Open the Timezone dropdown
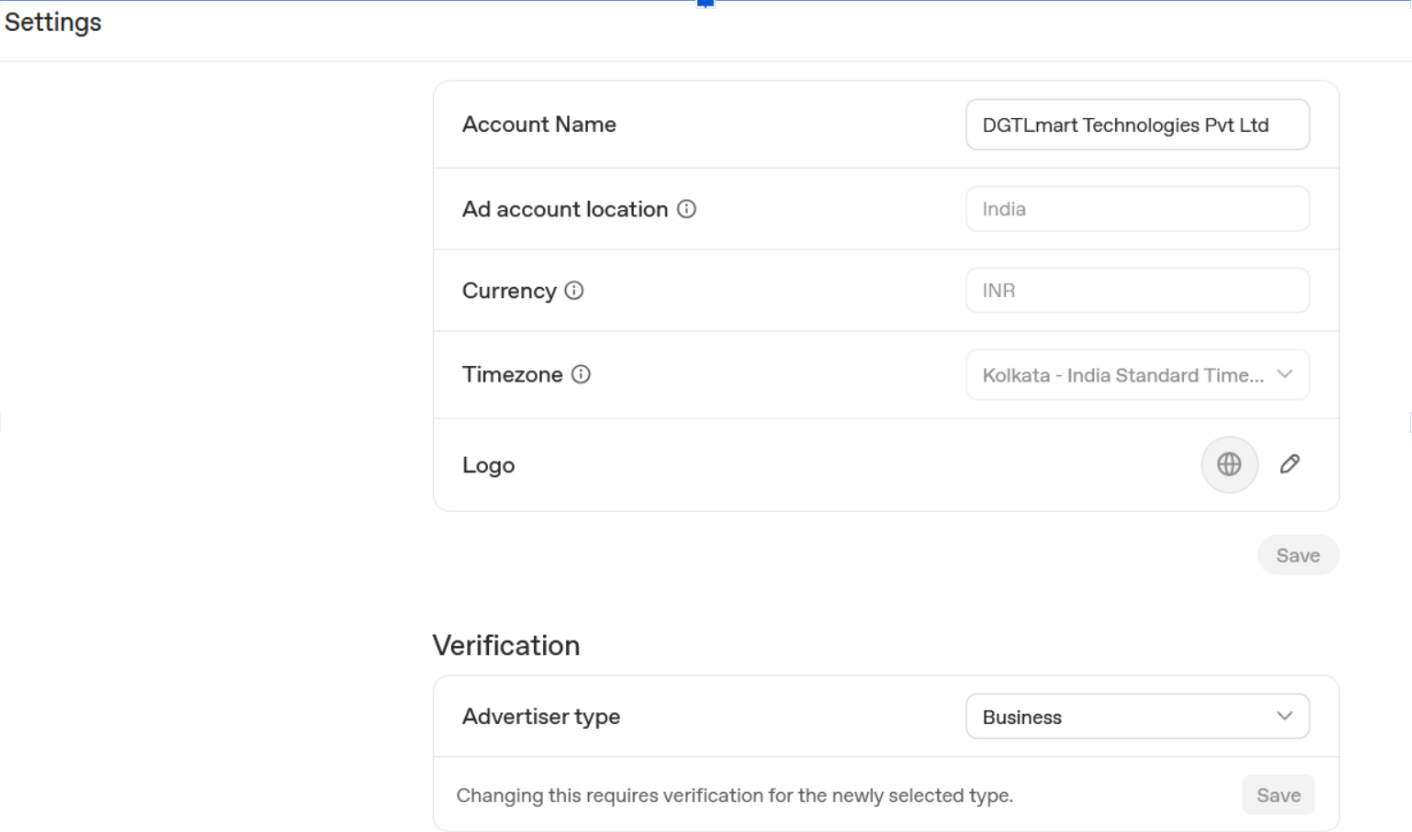The height and width of the screenshot is (832, 1412). [x=1138, y=375]
